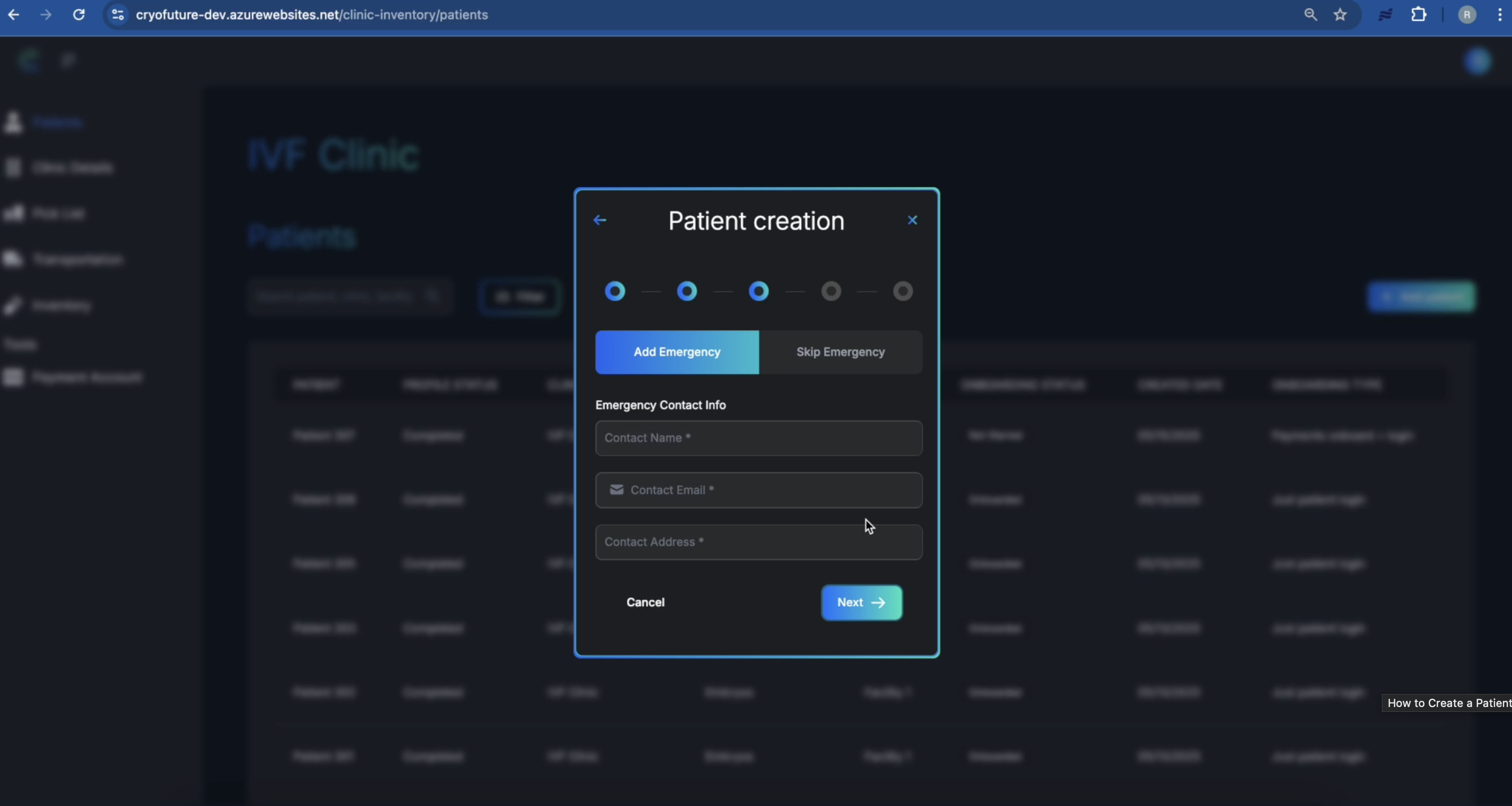The width and height of the screenshot is (1512, 806).
Task: Go back a step using the dialog back arrow
Action: click(x=599, y=220)
